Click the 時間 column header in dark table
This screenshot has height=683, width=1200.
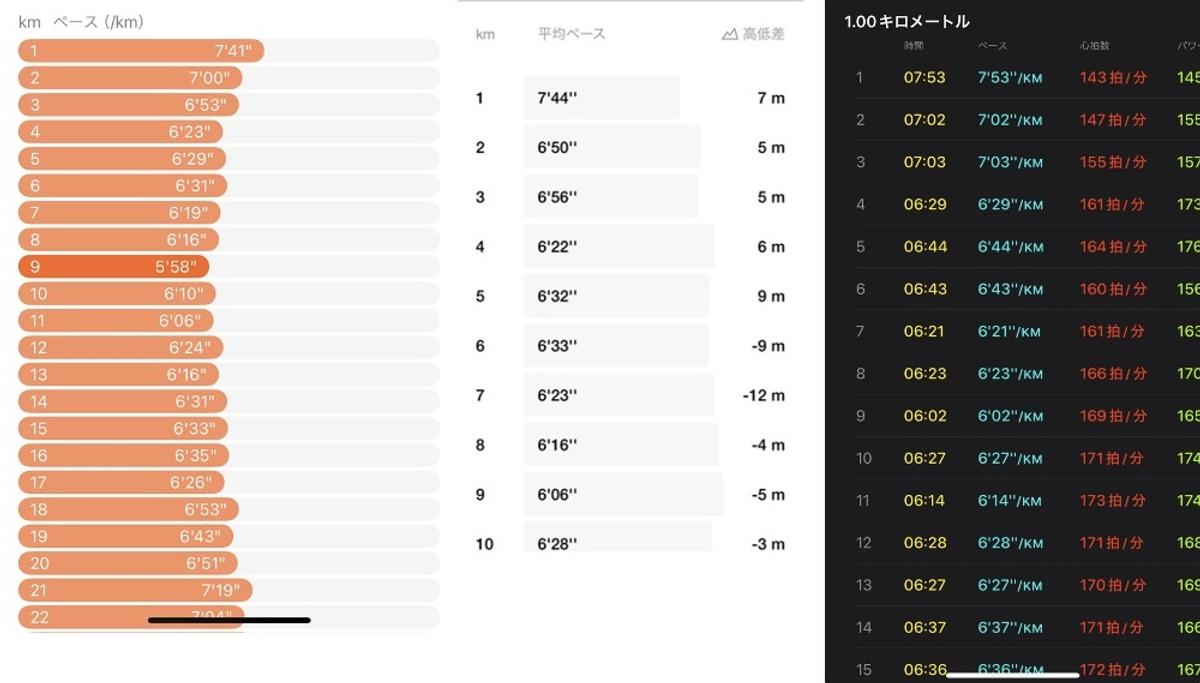(x=914, y=46)
